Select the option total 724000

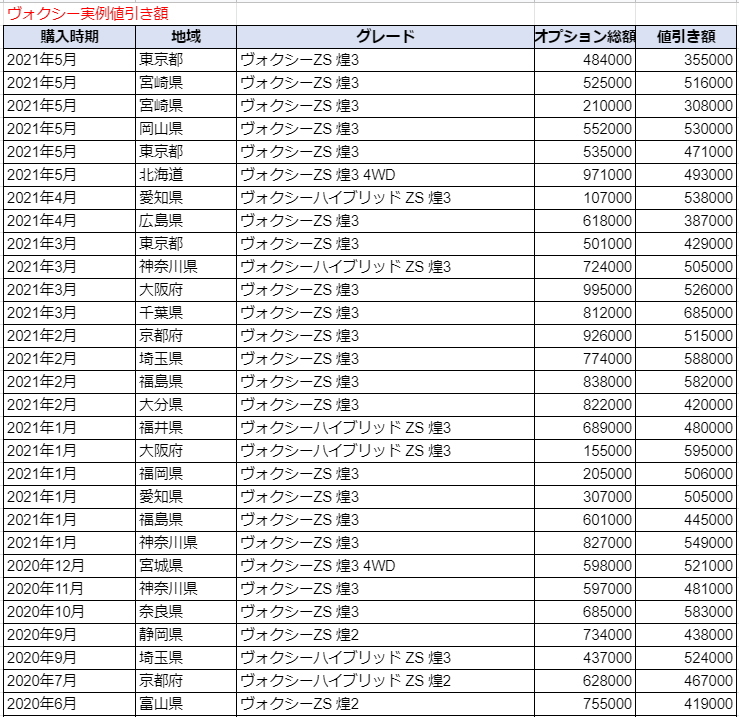coord(585,267)
